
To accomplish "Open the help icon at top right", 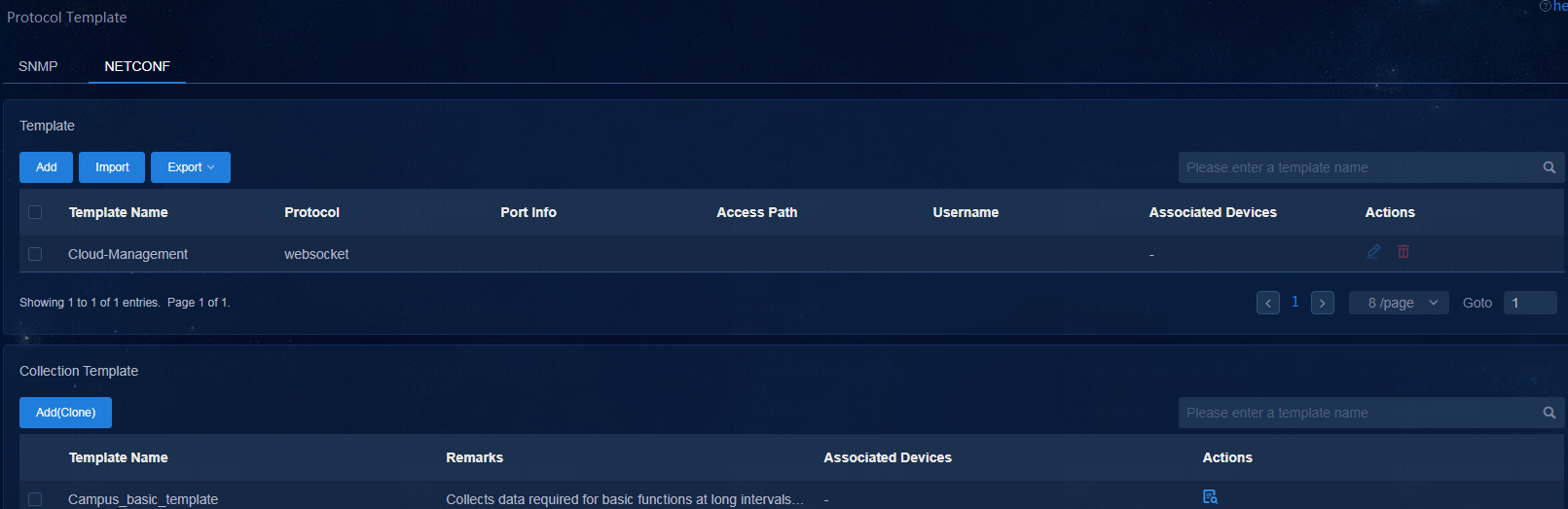I will pos(1546,6).
